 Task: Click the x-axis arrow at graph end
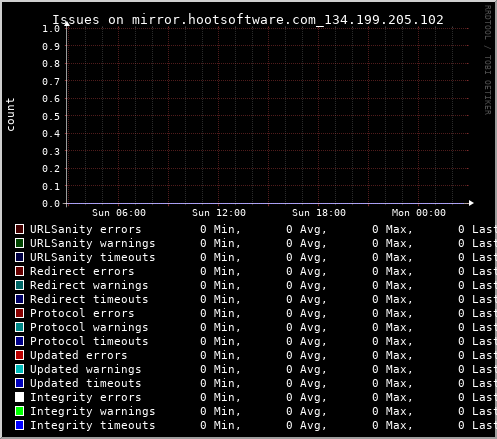point(471,203)
